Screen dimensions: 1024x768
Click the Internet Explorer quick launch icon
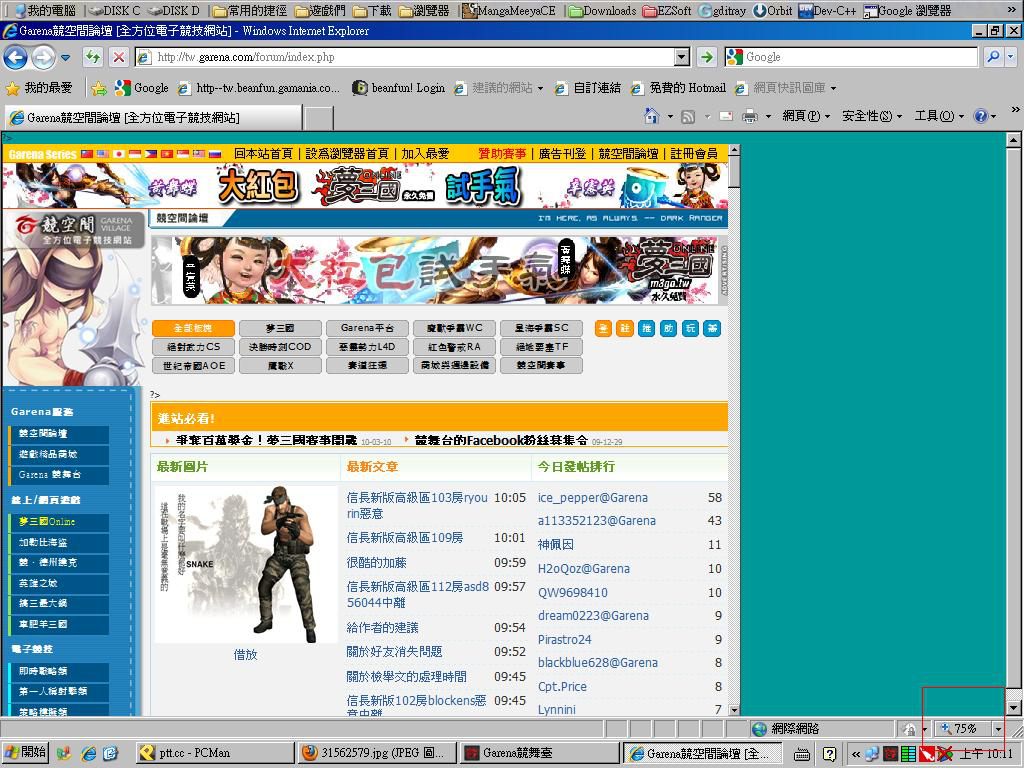tap(88, 754)
